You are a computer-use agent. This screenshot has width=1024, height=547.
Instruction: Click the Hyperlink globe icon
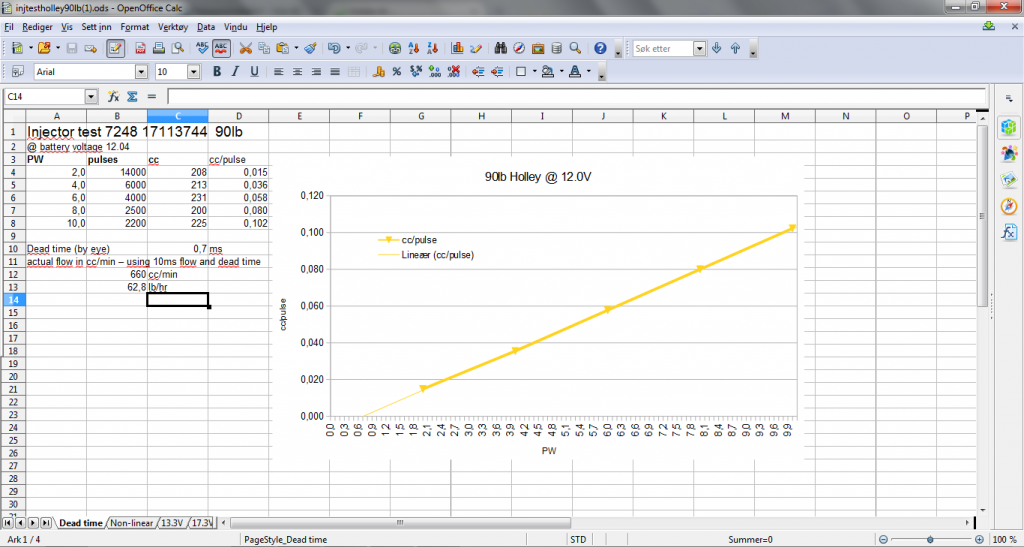[x=395, y=48]
